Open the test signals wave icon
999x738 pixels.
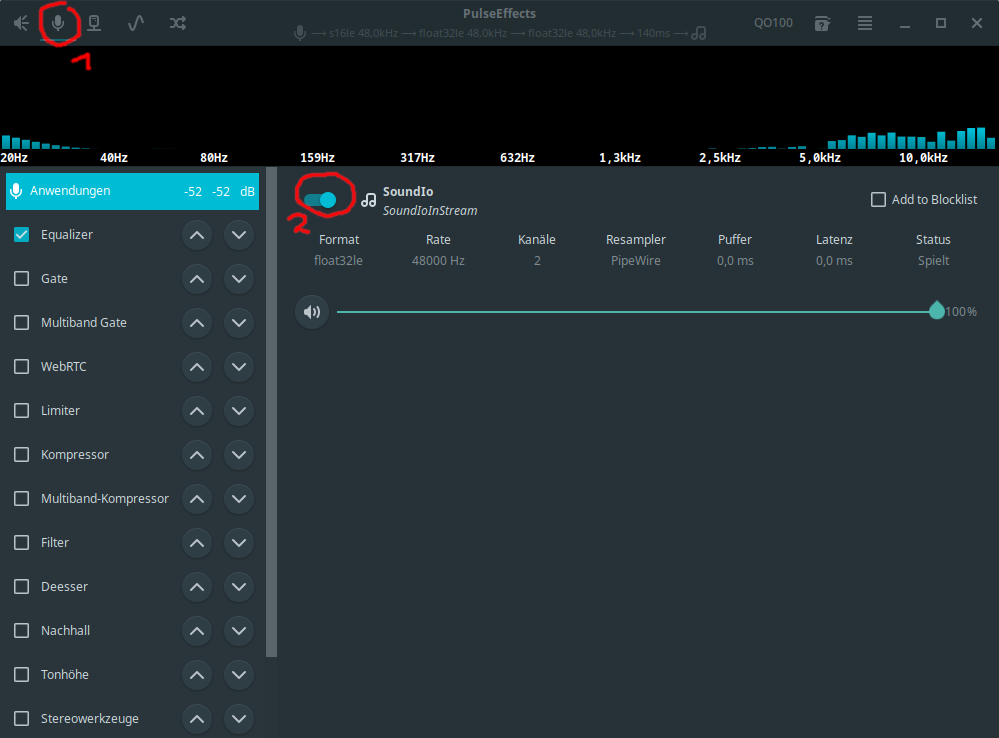point(136,23)
